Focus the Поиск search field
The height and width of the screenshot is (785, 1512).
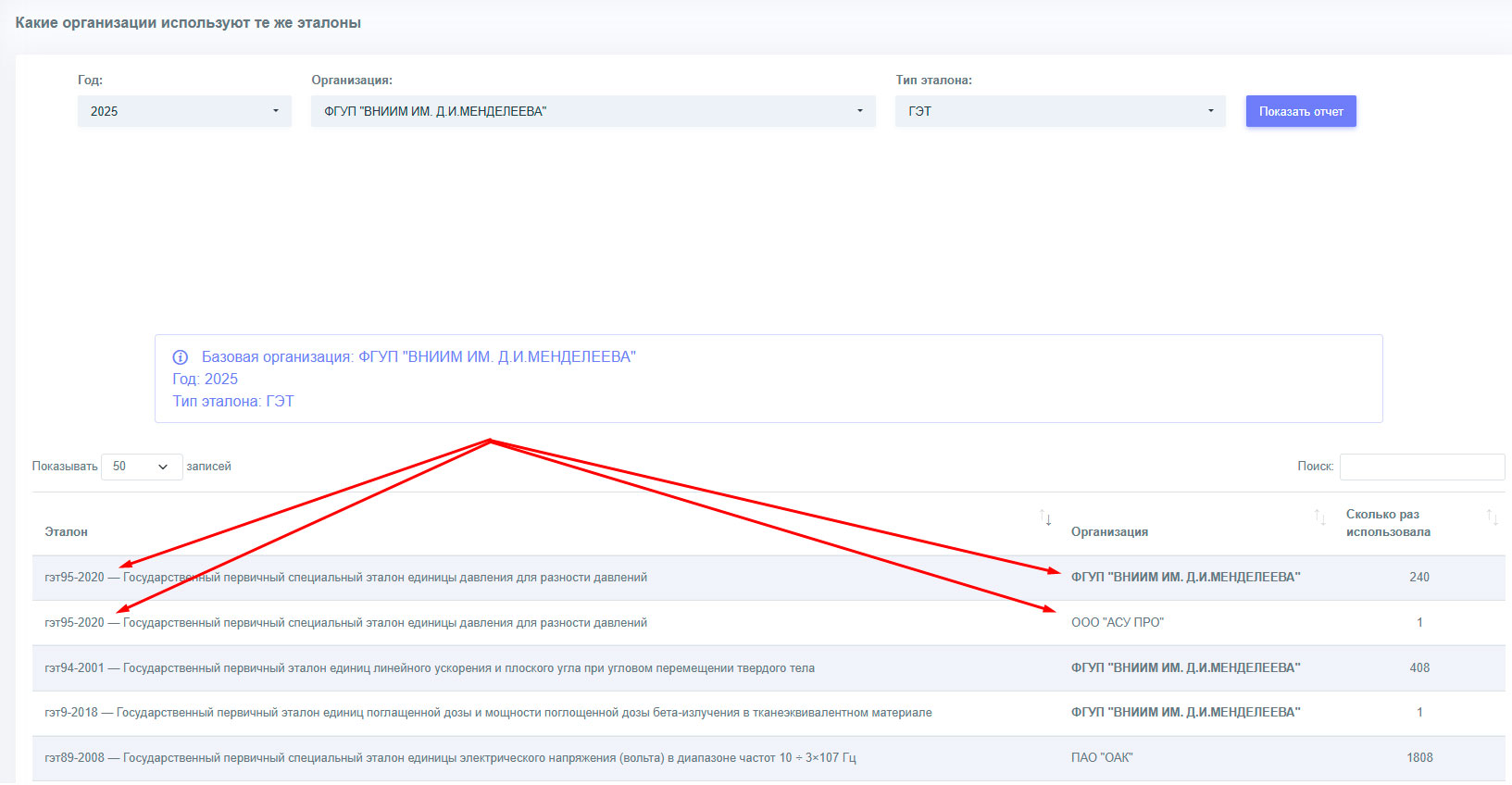pyautogui.click(x=1421, y=467)
